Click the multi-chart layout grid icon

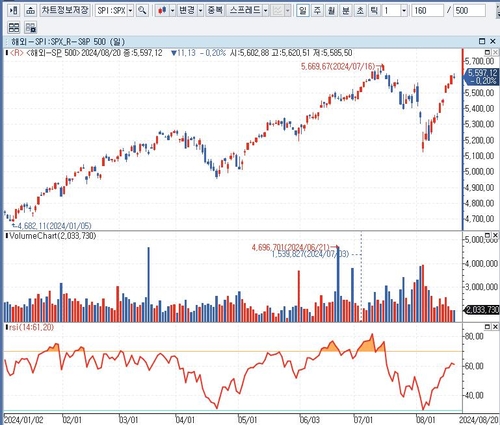14,27
